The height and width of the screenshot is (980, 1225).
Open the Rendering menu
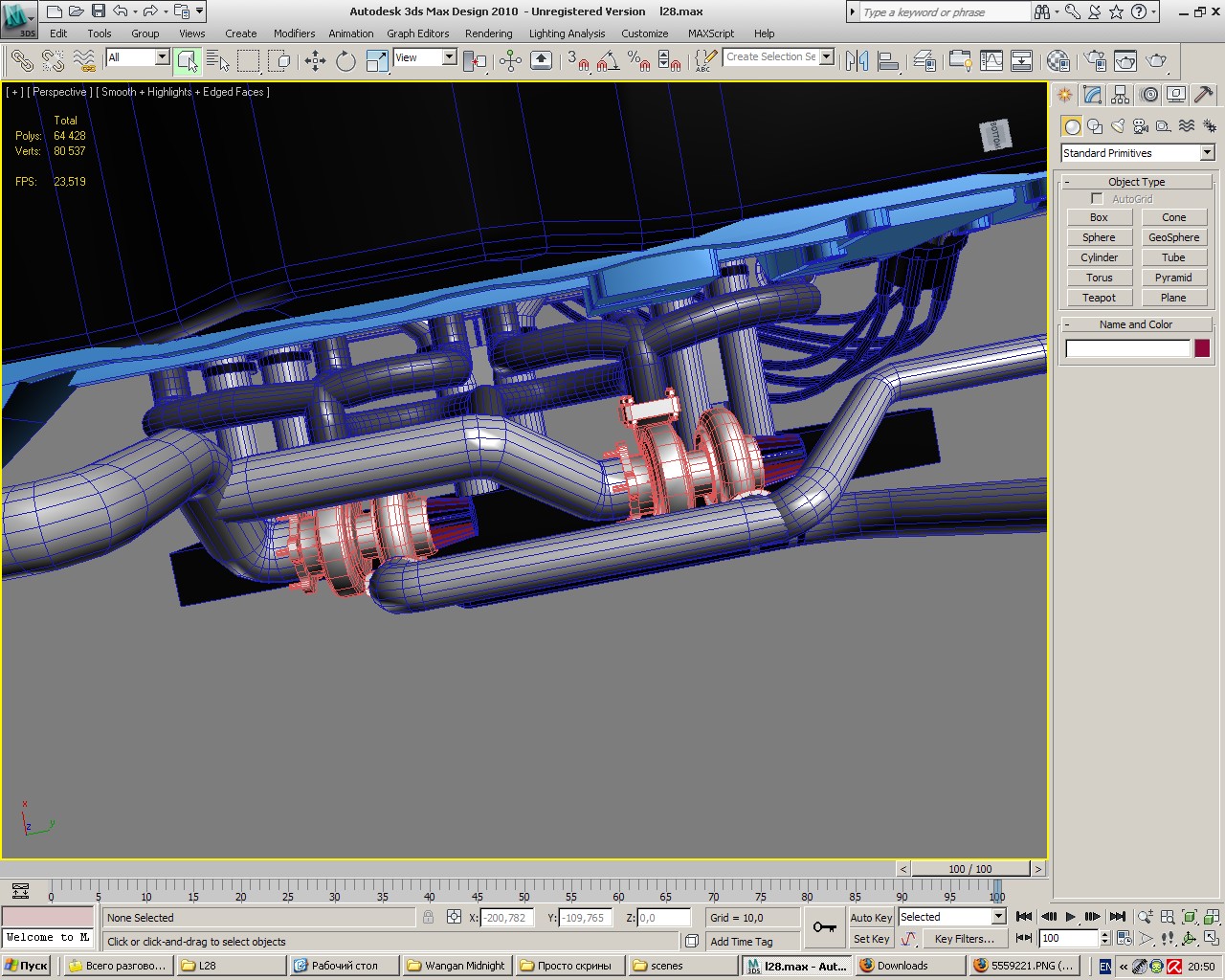click(x=488, y=33)
